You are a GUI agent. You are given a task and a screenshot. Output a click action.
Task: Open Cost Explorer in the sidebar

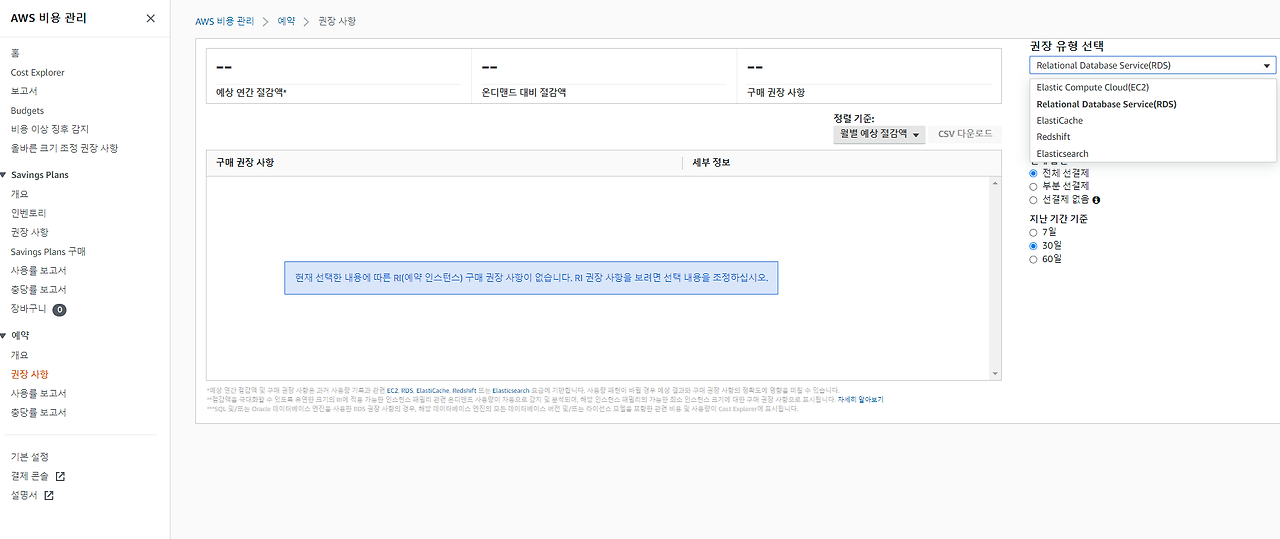click(x=38, y=73)
